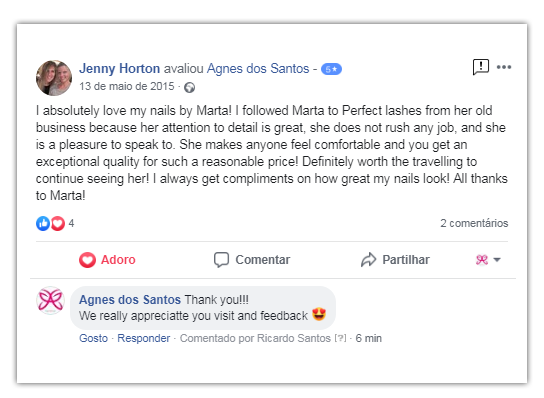Open the three-dots post options menu
544x398 pixels.
(504, 67)
